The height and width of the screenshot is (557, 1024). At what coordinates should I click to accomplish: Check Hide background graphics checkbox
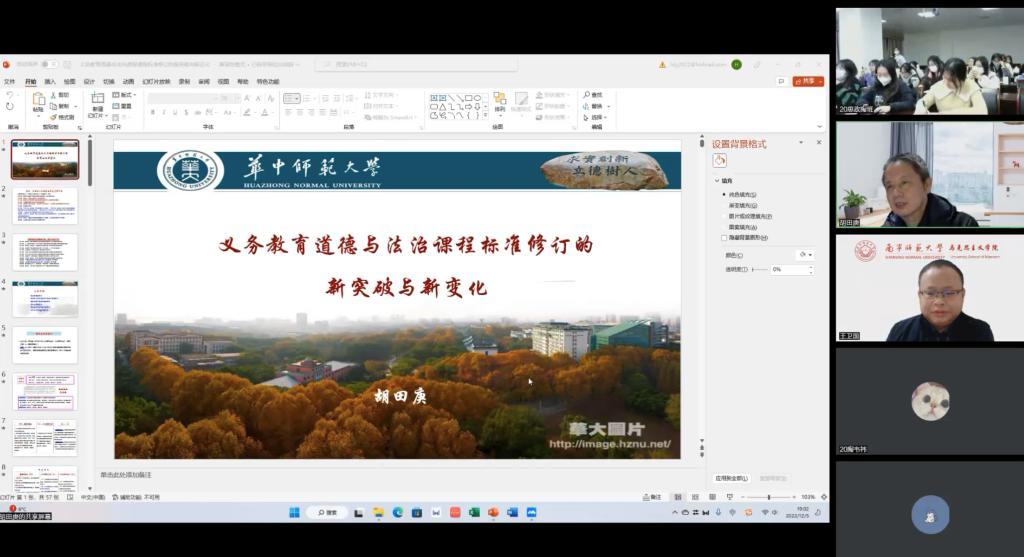(724, 238)
